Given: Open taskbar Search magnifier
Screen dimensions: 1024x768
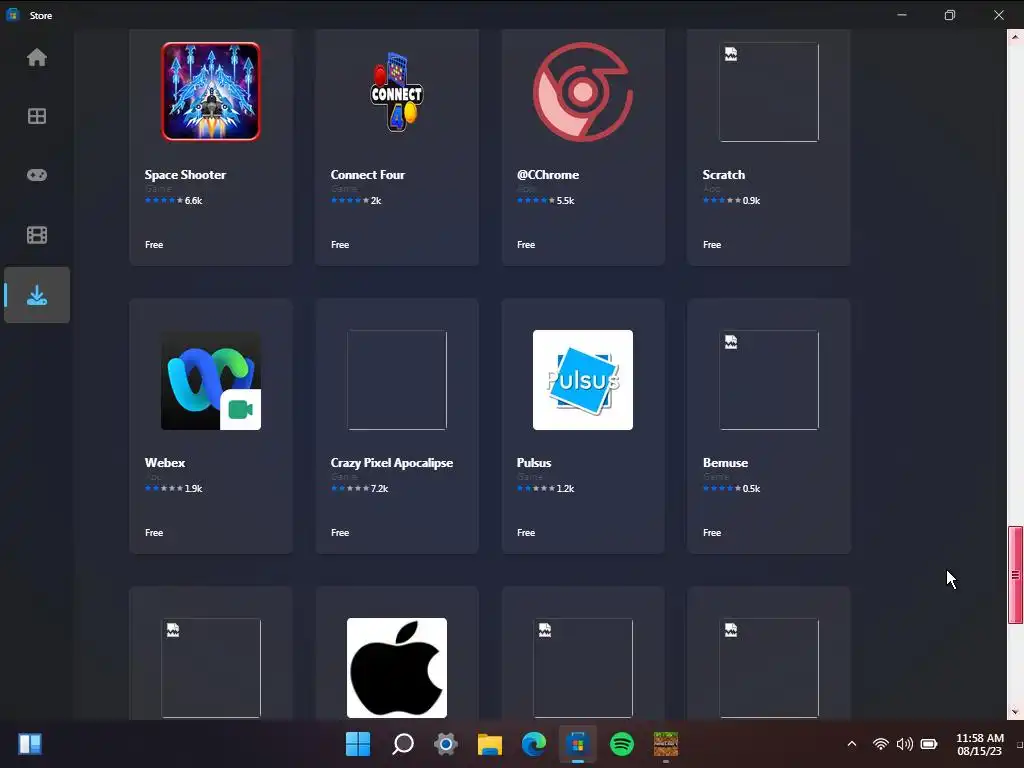Looking at the screenshot, I should point(402,744).
